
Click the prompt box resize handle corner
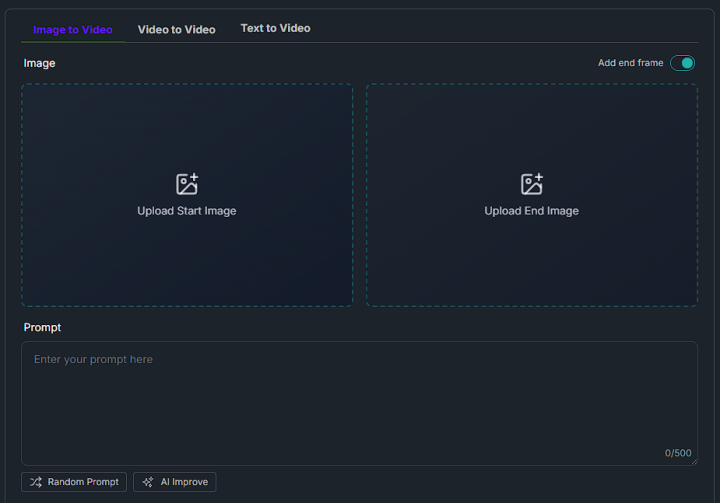coord(692,460)
